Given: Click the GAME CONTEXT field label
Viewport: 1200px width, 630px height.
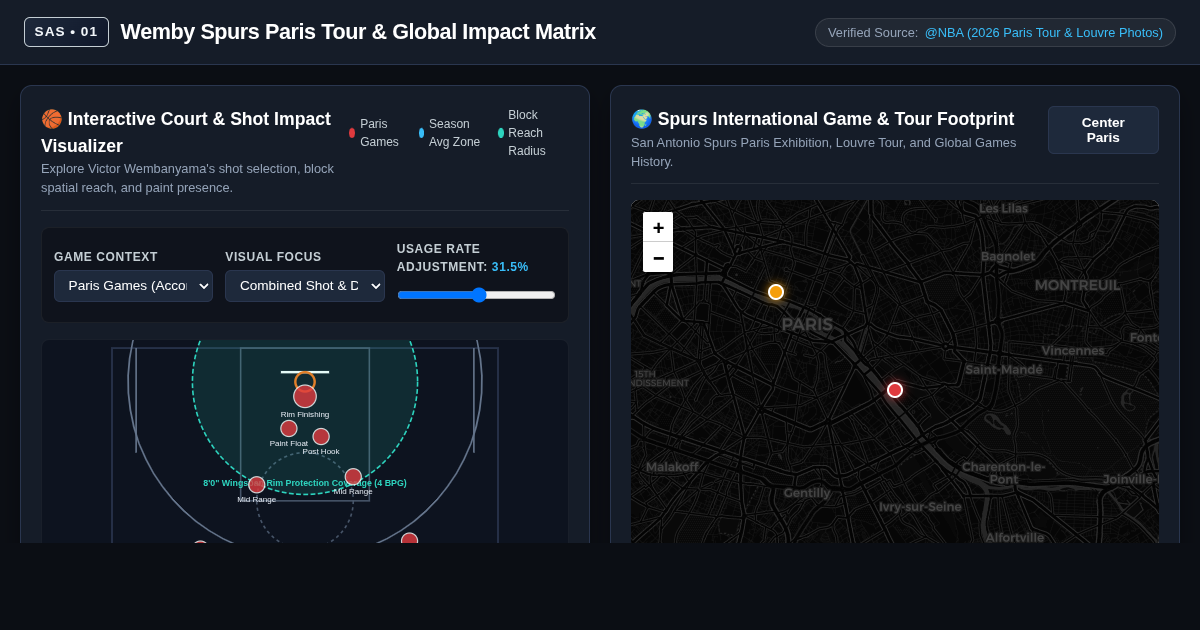Looking at the screenshot, I should pos(106,257).
